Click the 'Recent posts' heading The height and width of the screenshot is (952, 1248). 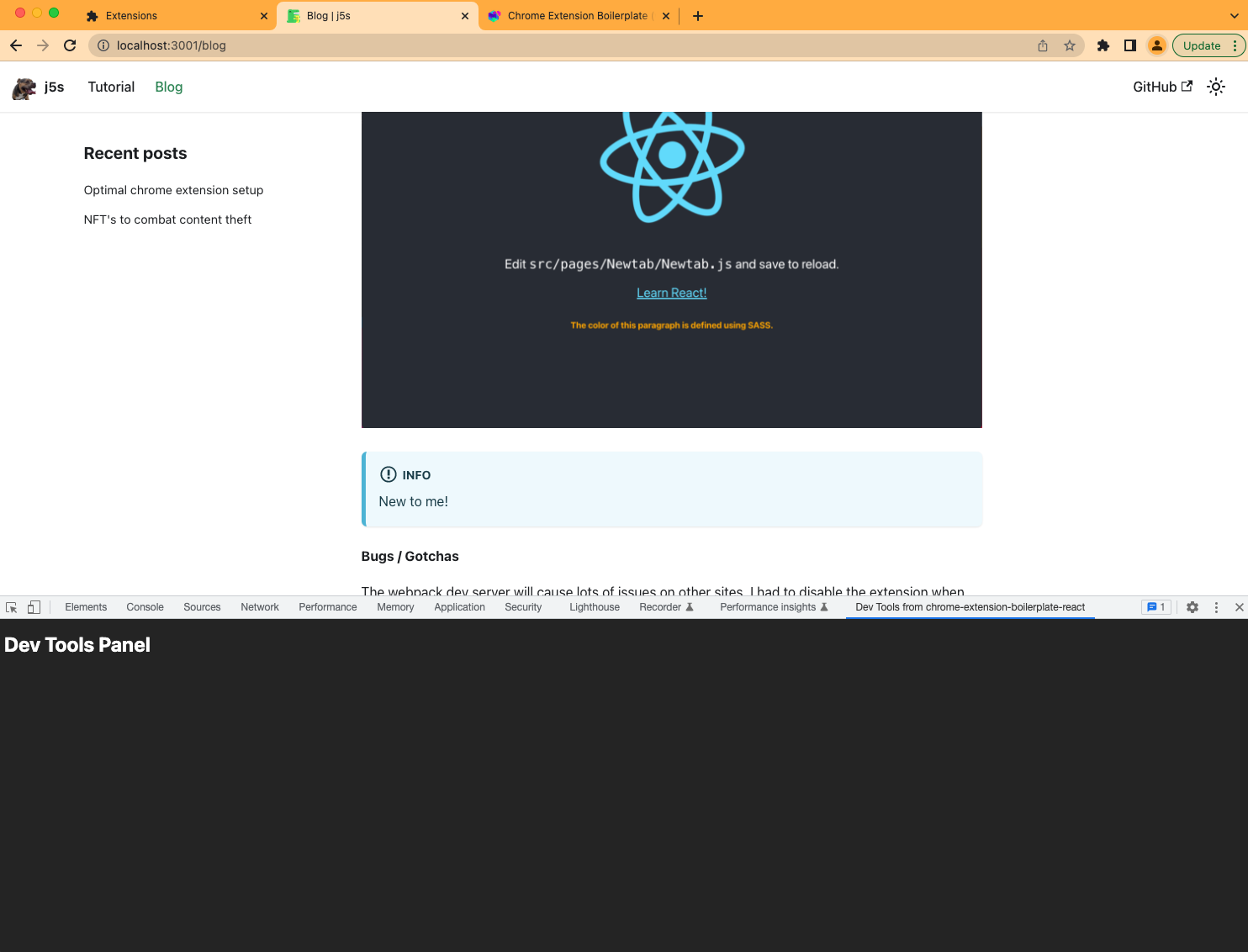(135, 153)
